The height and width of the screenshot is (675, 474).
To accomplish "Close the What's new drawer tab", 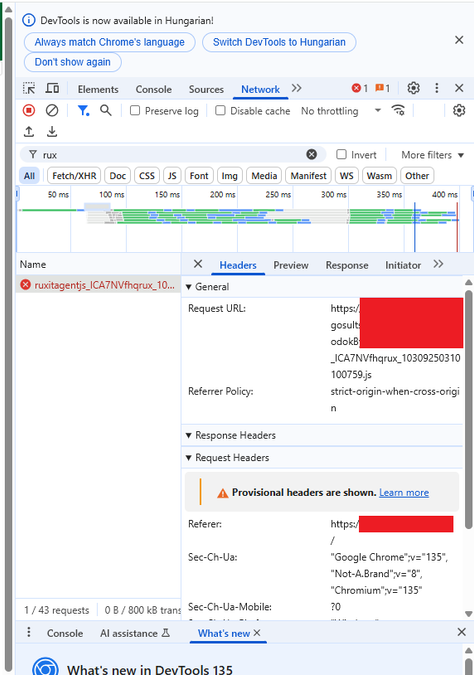I will point(257,633).
